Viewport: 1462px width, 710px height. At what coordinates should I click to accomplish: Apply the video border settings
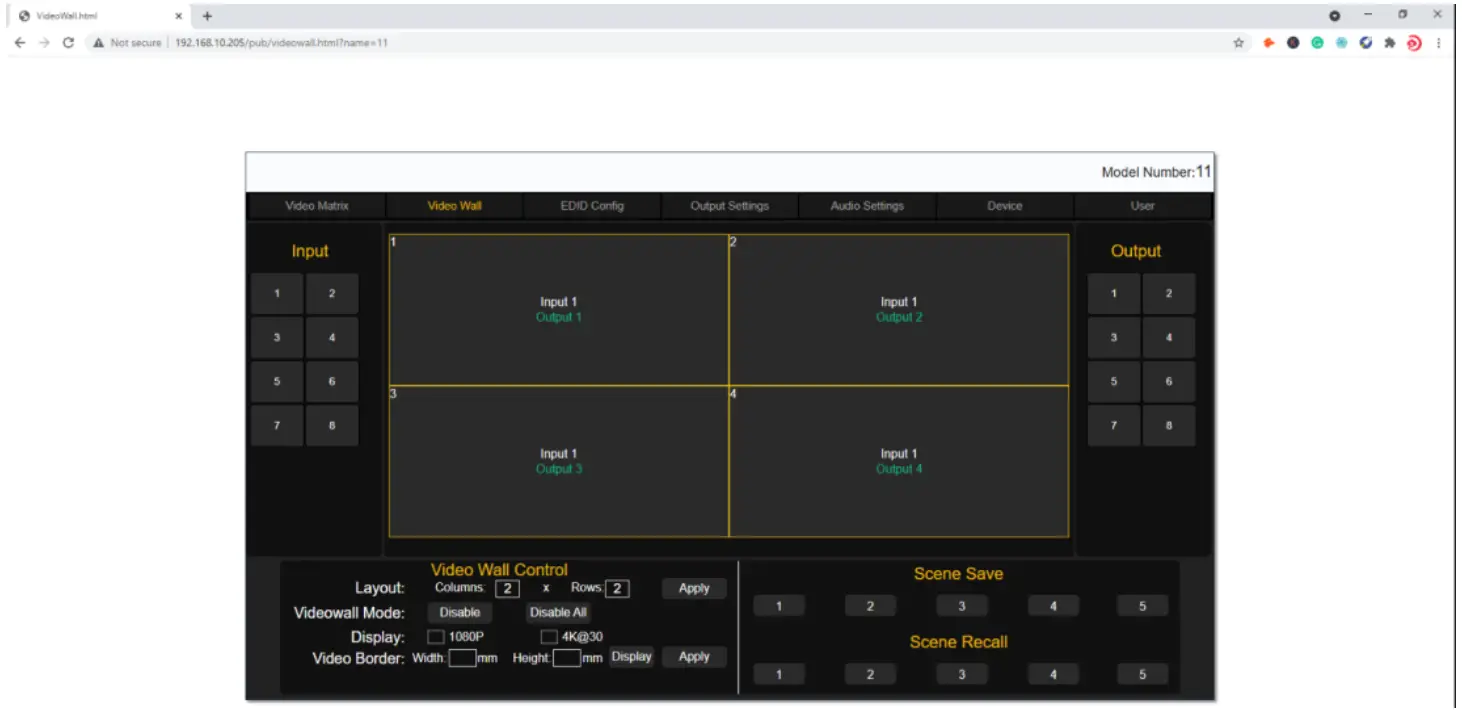click(693, 657)
